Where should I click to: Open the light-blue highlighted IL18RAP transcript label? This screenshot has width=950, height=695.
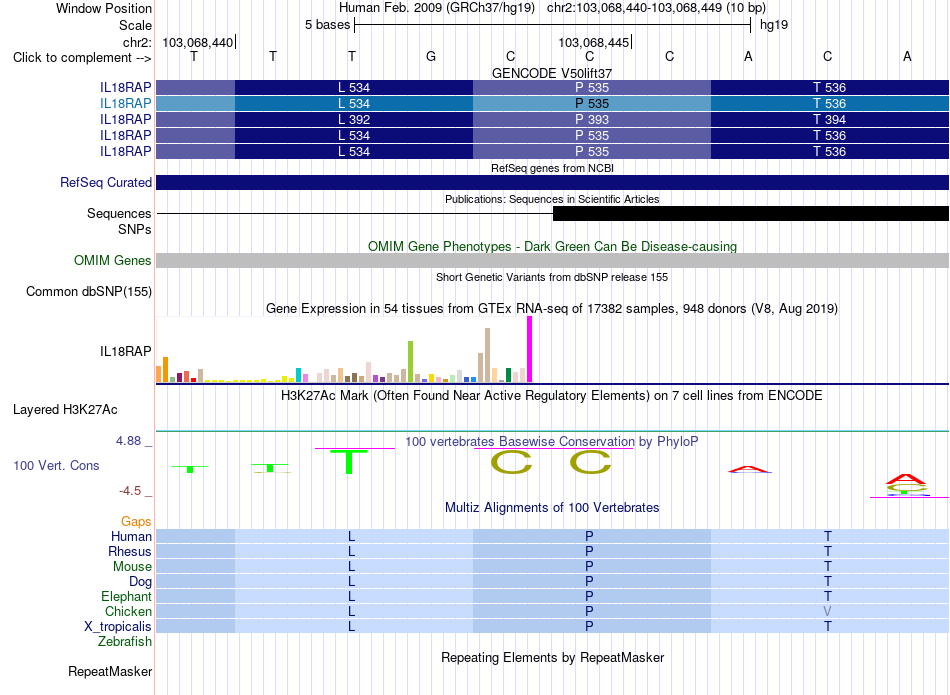[125, 104]
